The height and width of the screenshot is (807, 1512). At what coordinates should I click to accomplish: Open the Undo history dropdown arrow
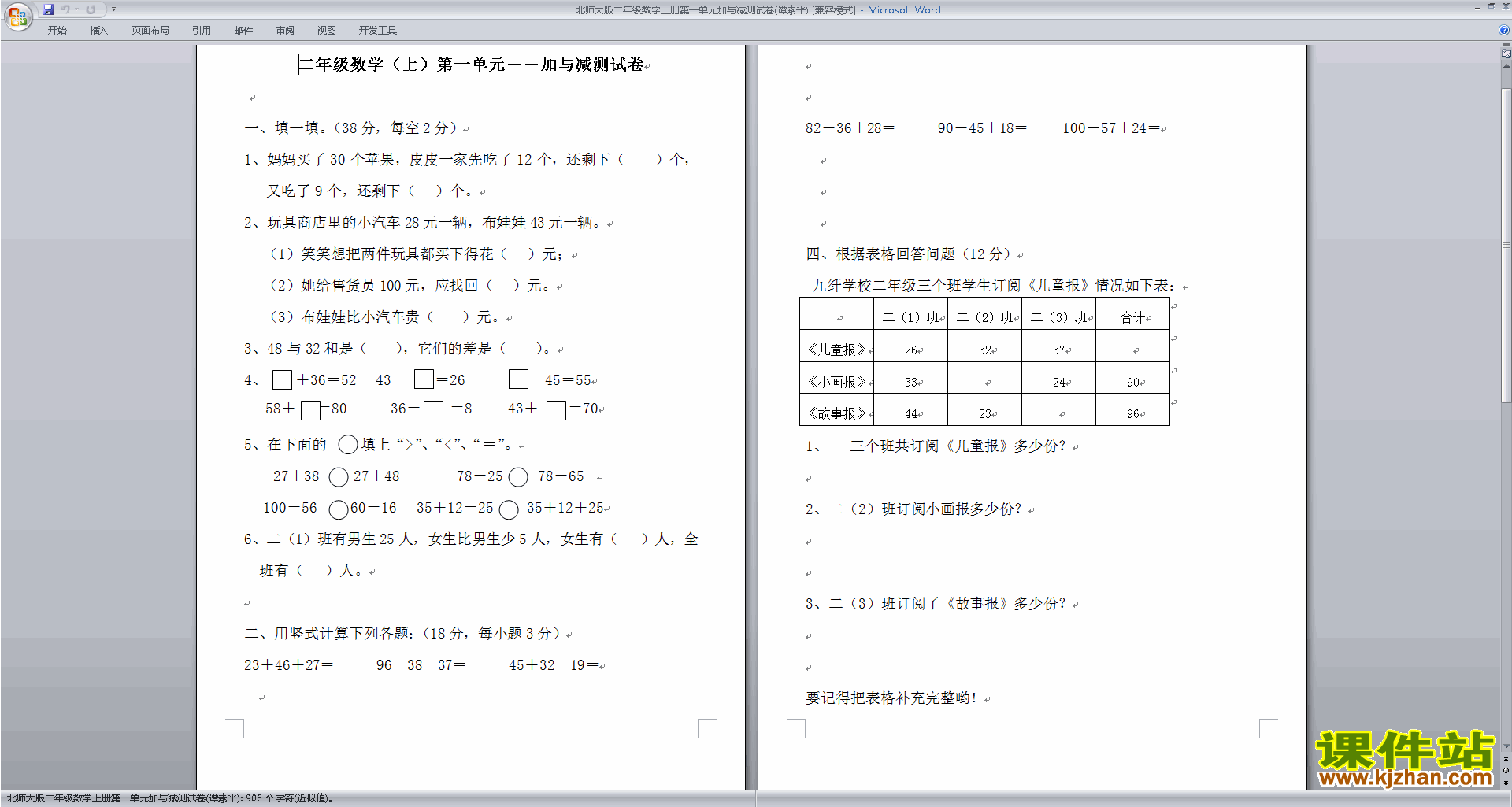[x=76, y=9]
